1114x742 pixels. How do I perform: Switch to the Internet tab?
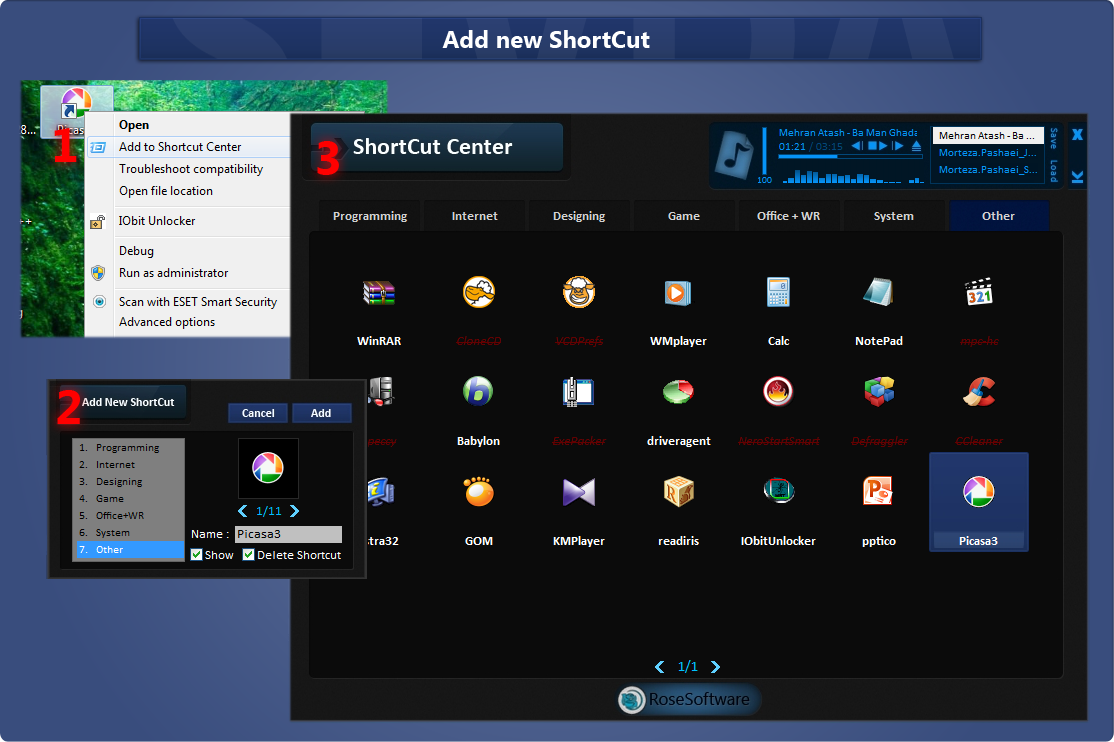click(x=475, y=216)
